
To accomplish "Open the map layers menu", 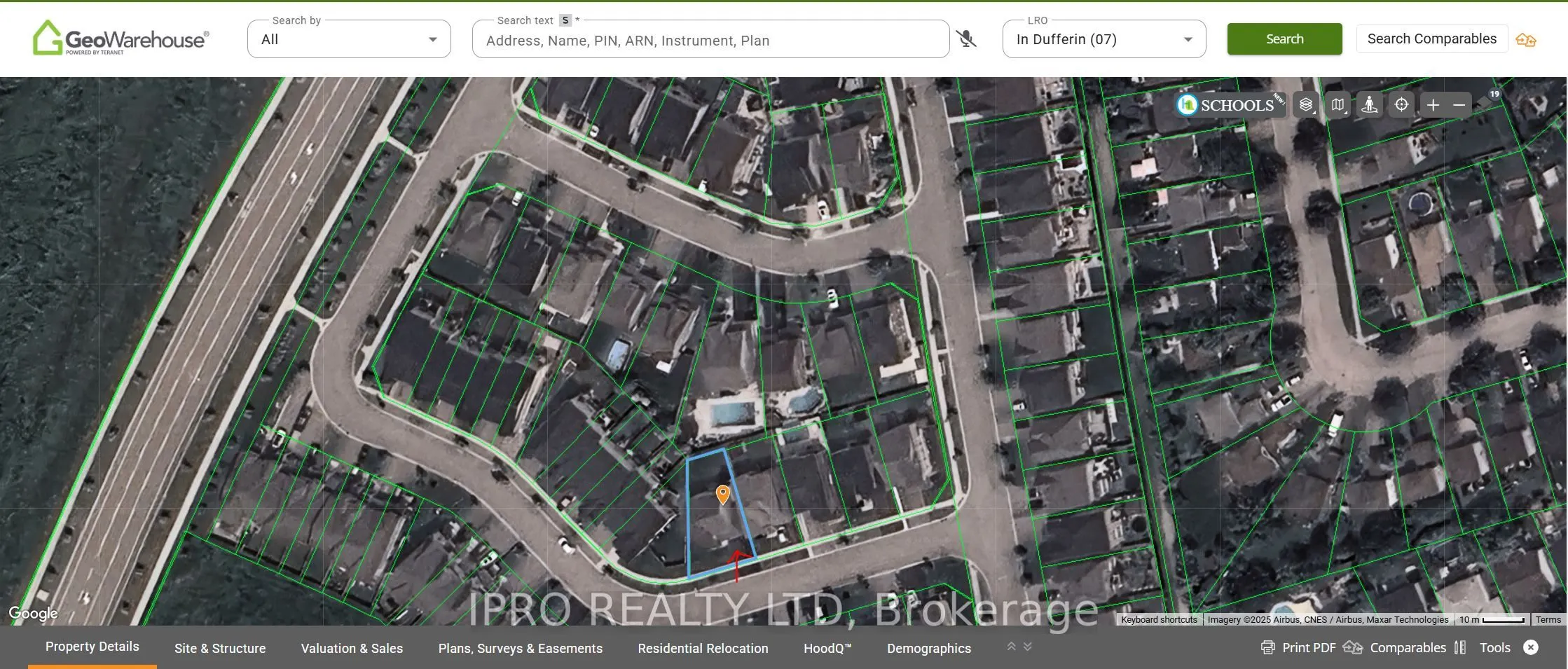I will tap(1306, 105).
